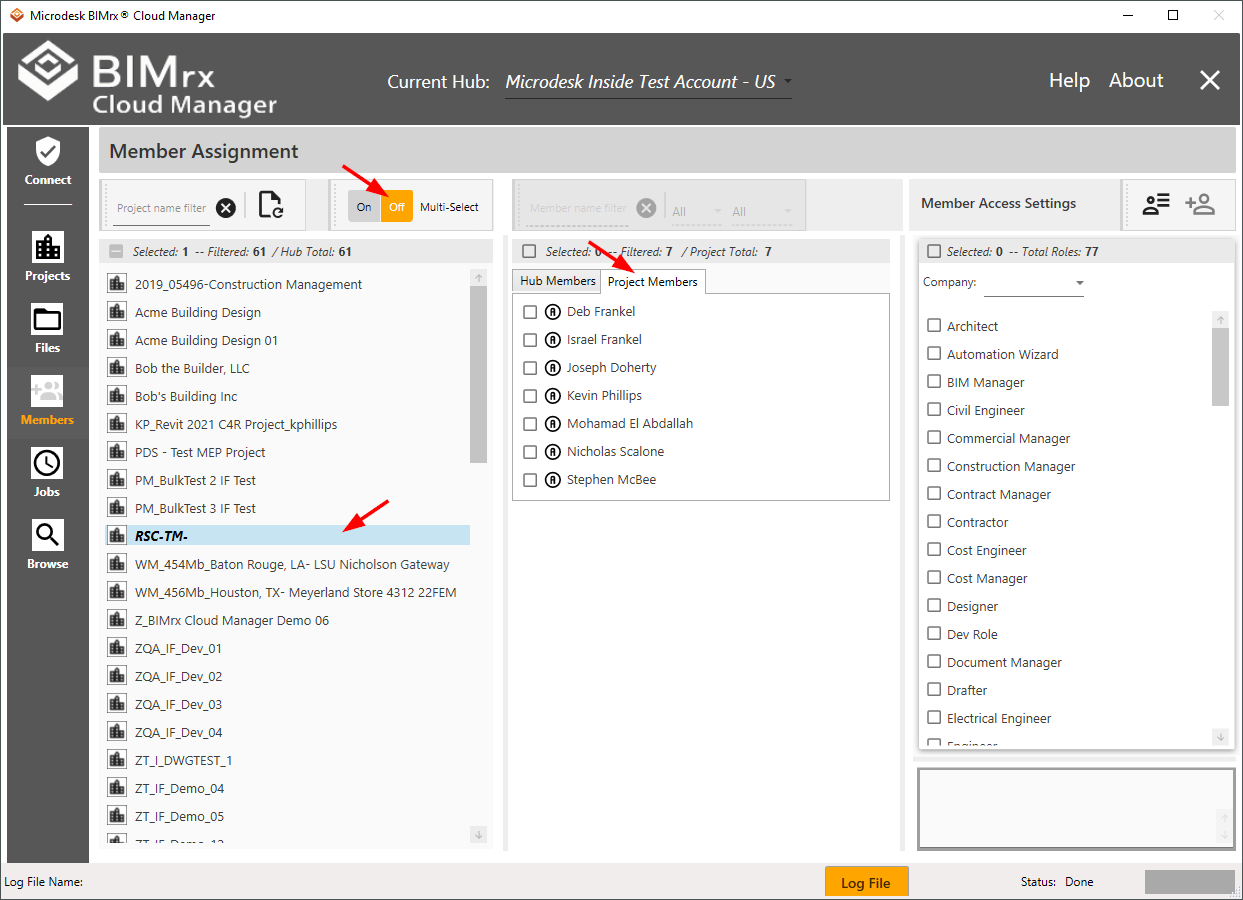Enable the Cost Manager role checkbox

(934, 578)
